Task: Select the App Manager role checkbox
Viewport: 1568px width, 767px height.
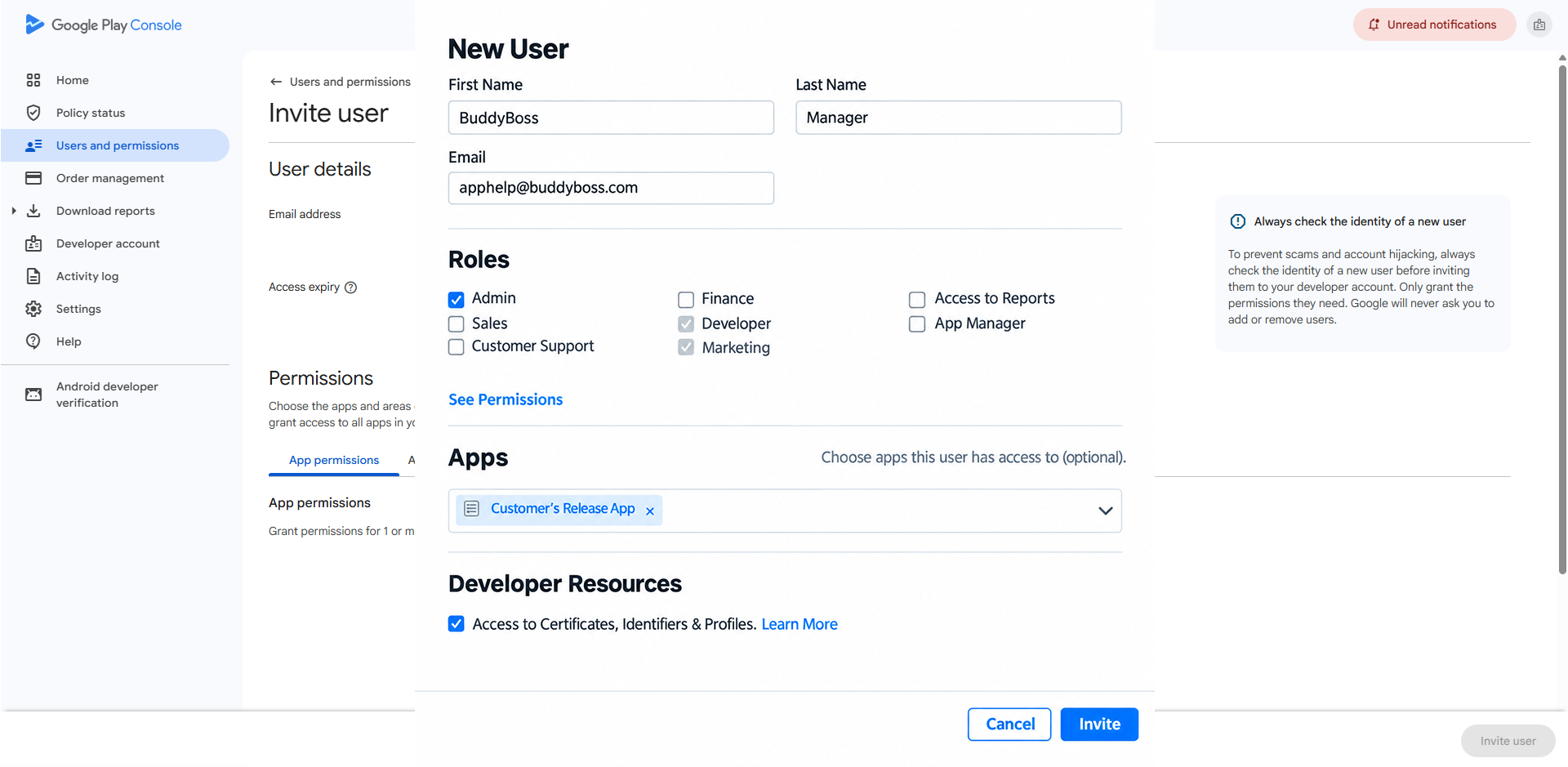Action: pos(917,324)
